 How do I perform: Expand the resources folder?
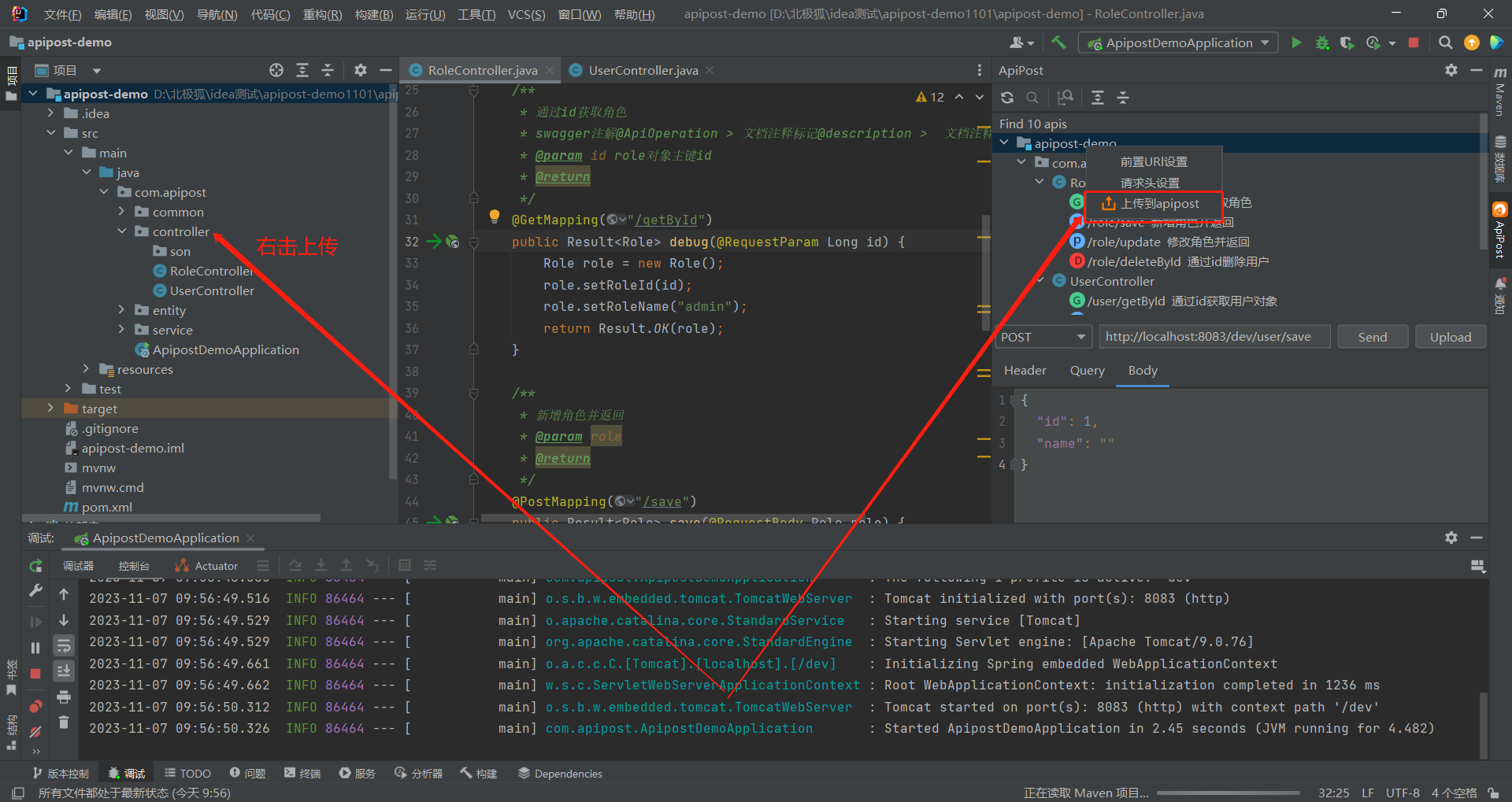87,369
